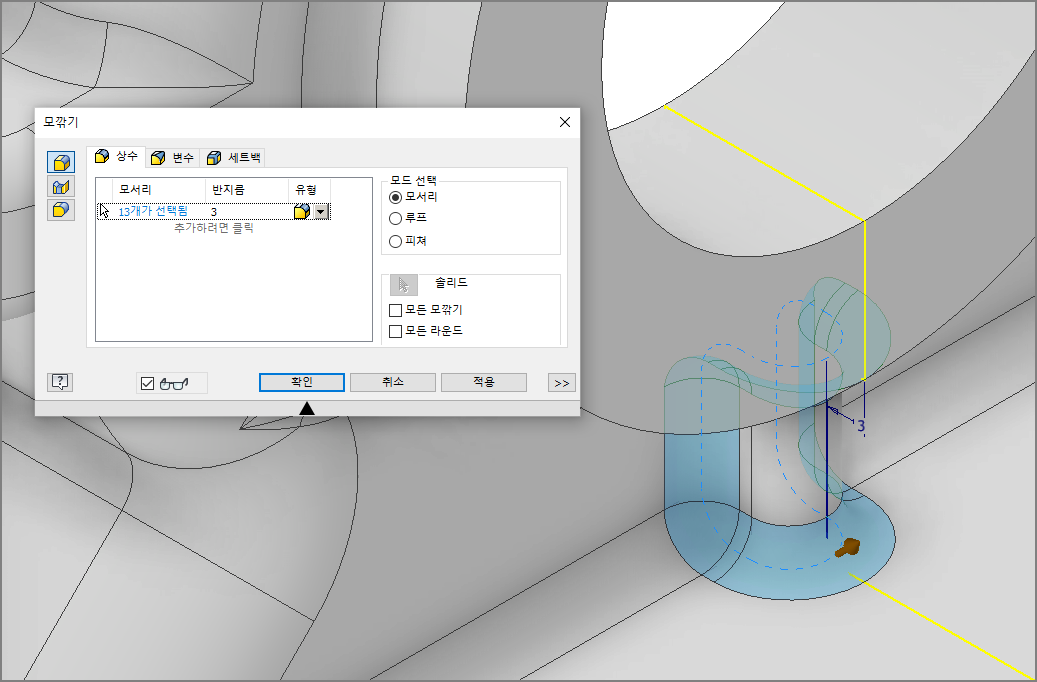Select the 루프 radio button
Viewport: 1037px width, 682px height.
point(395,218)
